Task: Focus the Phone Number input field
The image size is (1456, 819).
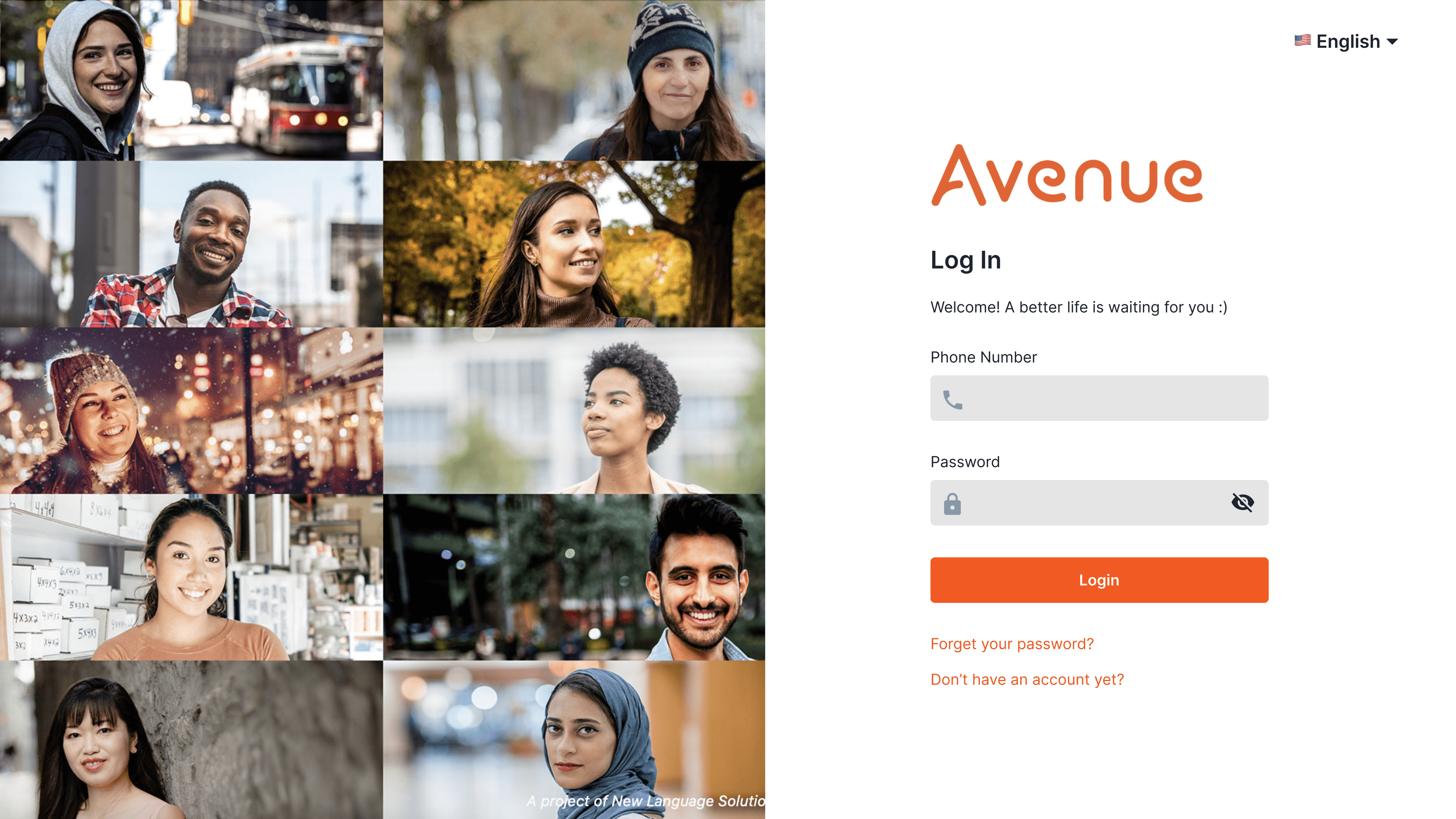Action: [x=1099, y=398]
